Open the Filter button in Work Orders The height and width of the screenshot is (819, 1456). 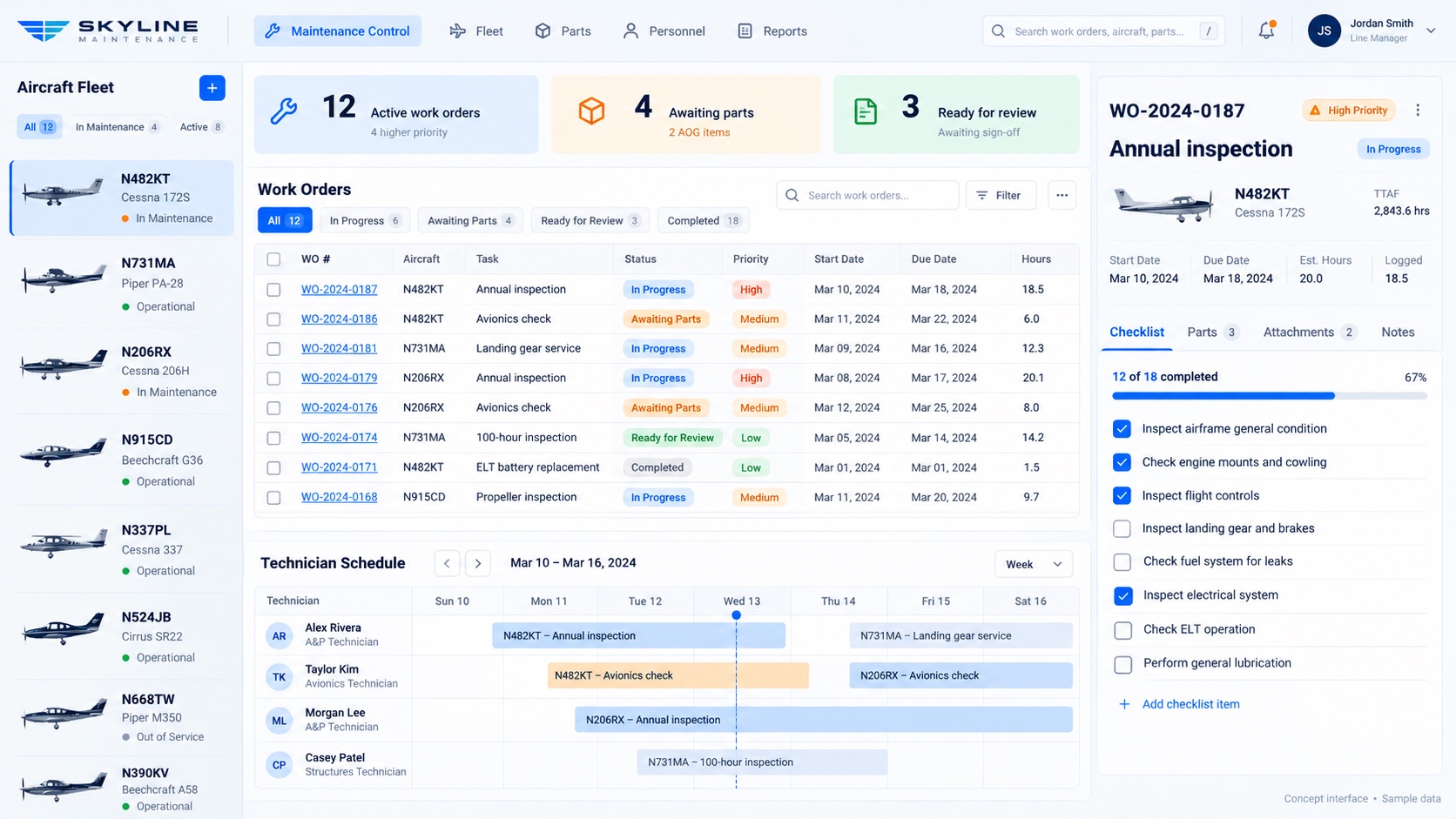(1001, 195)
